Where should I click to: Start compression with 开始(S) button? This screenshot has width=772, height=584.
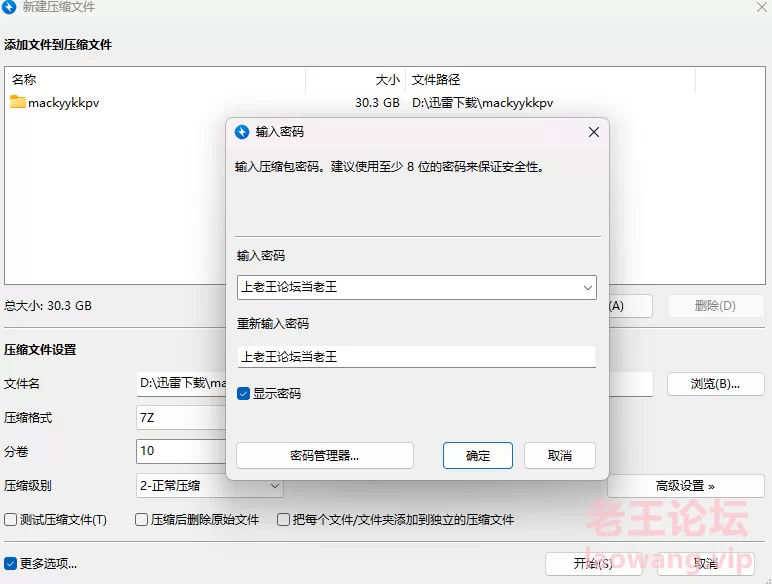[x=593, y=563]
